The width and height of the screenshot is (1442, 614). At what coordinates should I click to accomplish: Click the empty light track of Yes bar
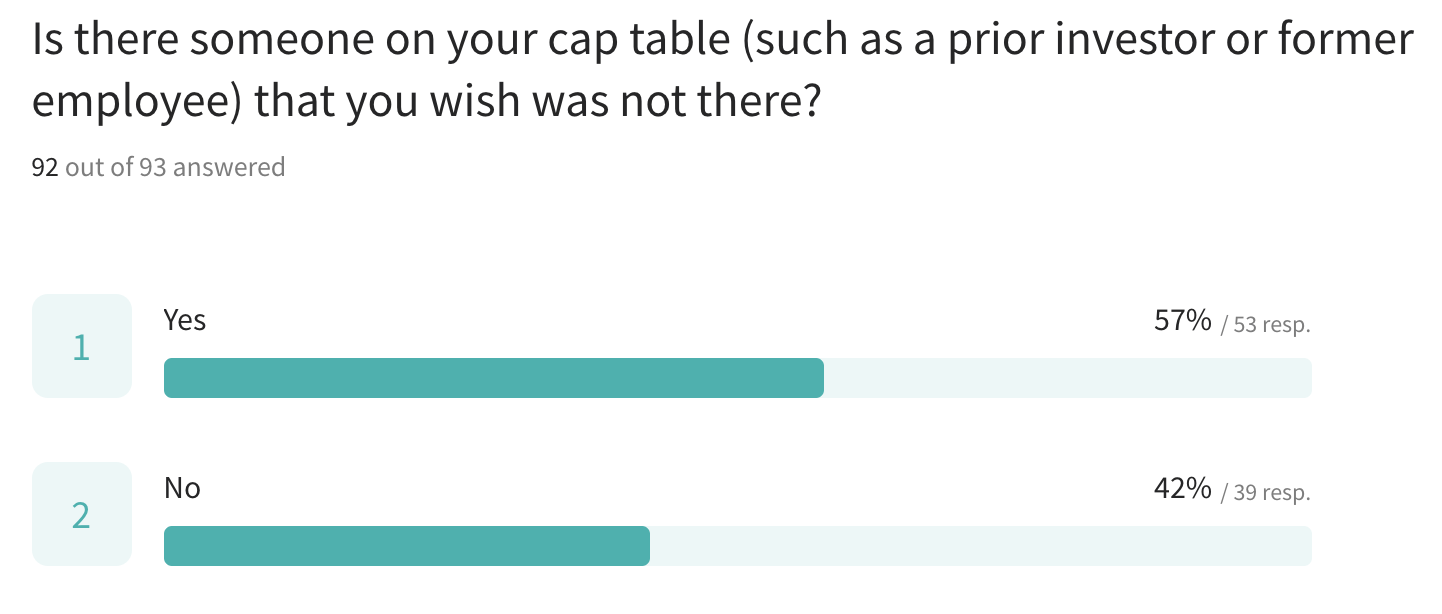pyautogui.click(x=1068, y=378)
